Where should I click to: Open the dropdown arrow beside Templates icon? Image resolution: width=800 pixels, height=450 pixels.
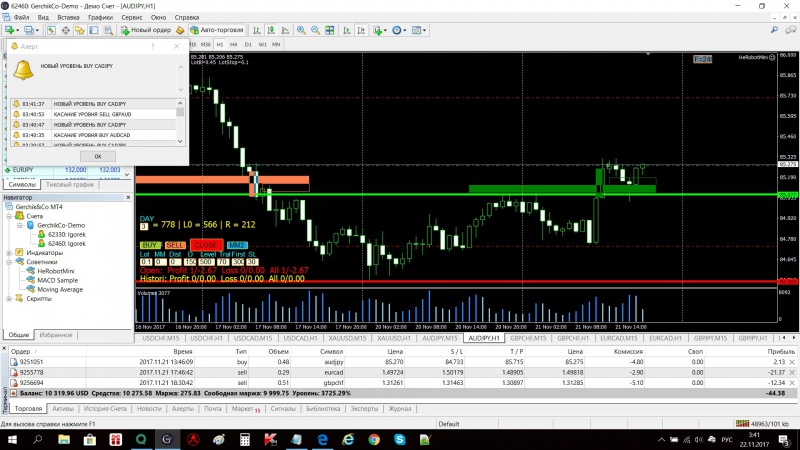424,30
